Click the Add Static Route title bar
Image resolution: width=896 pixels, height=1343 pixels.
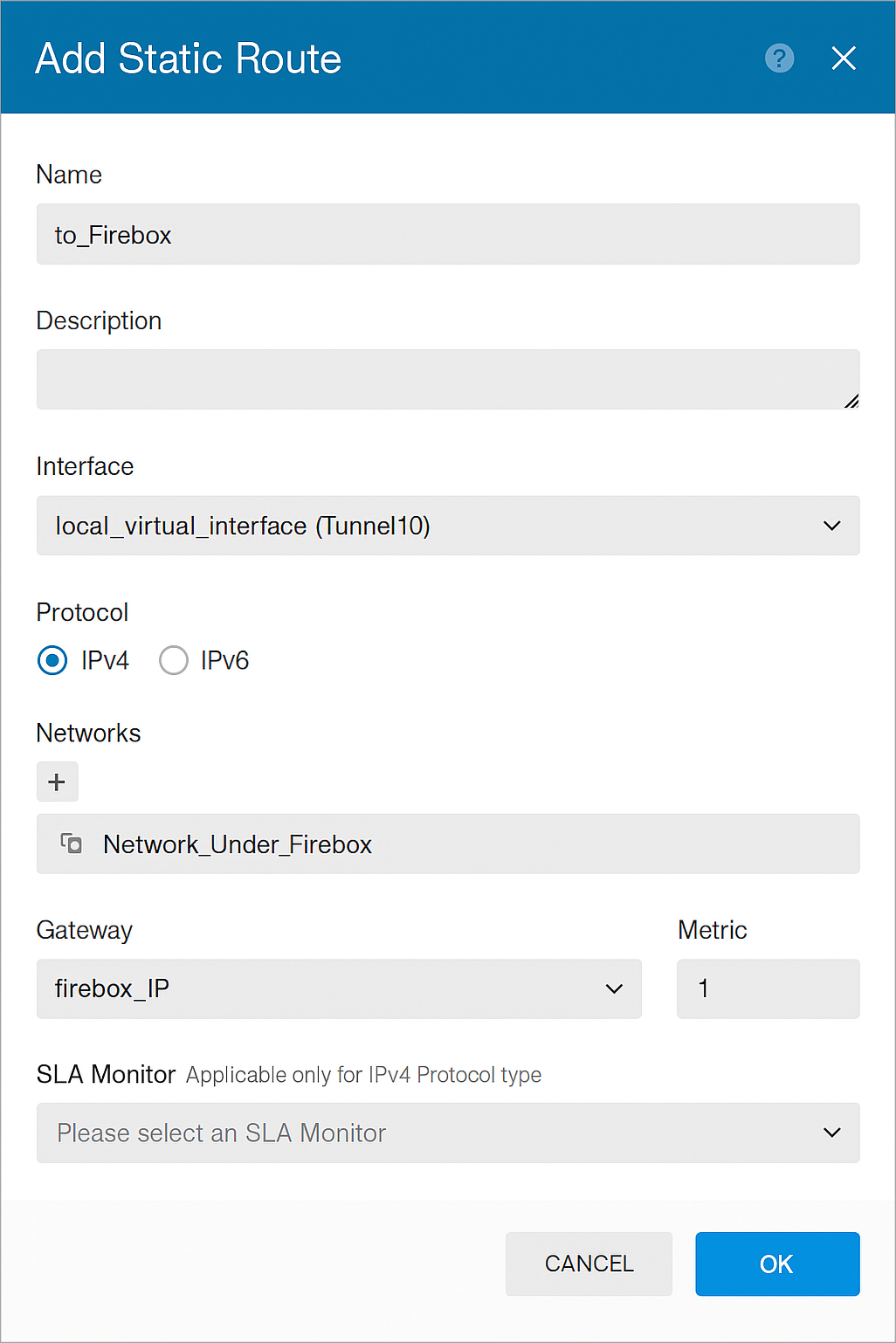pyautogui.click(x=188, y=59)
